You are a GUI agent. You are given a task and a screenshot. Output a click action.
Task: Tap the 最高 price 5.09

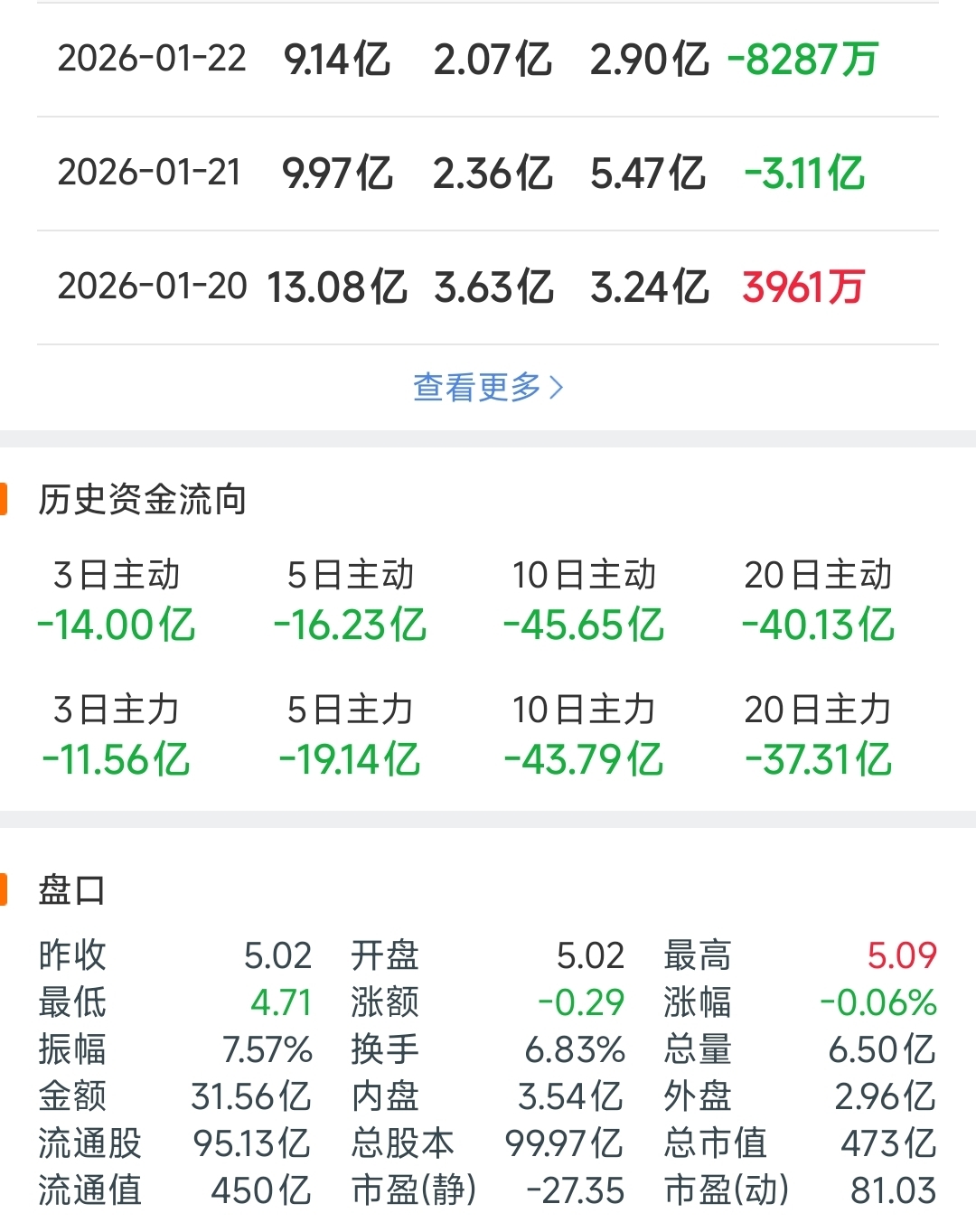point(902,955)
